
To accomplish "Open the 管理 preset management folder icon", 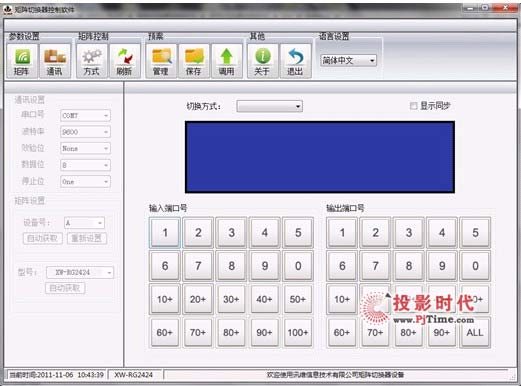I will pyautogui.click(x=161, y=61).
